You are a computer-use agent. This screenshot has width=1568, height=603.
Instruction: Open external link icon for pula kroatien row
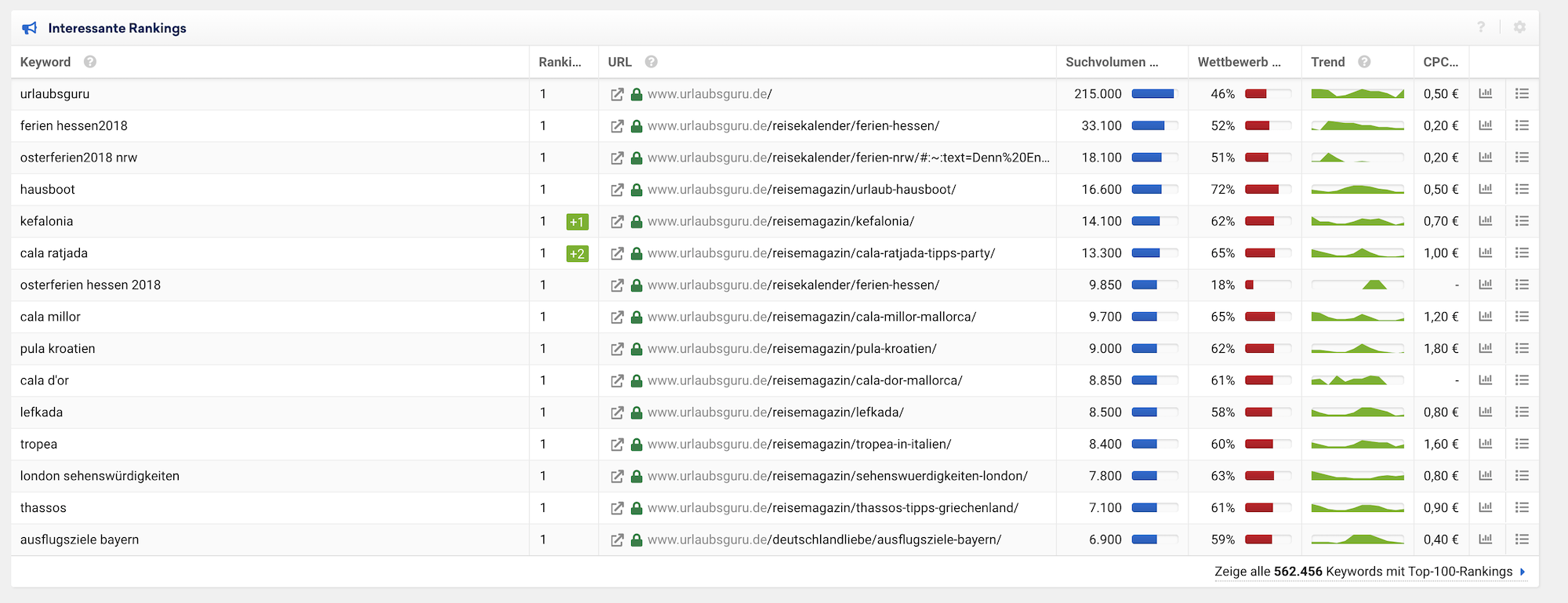617,349
